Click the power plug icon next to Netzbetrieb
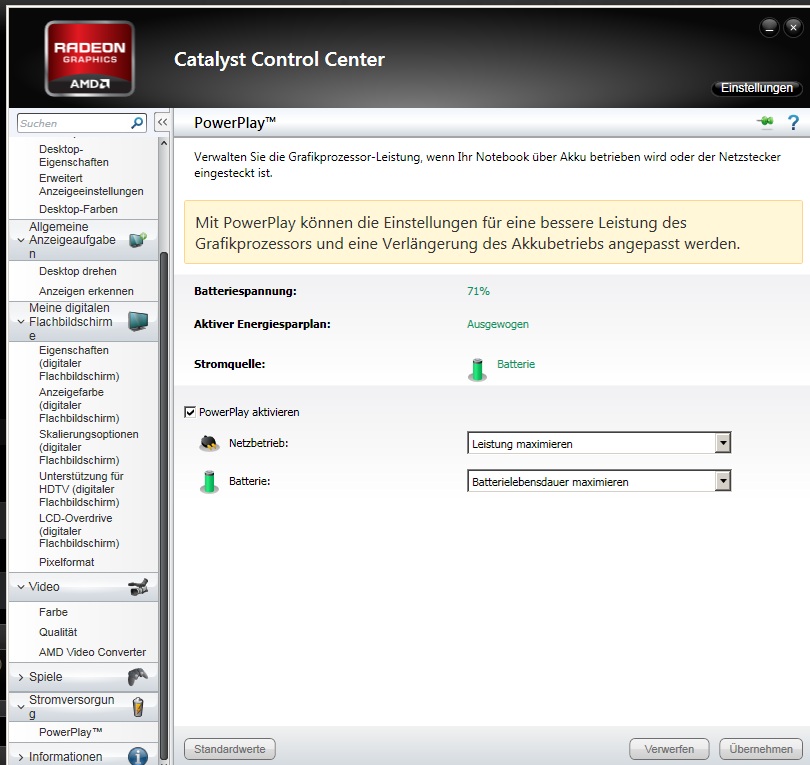Viewport: 810px width, 765px height. (209, 443)
